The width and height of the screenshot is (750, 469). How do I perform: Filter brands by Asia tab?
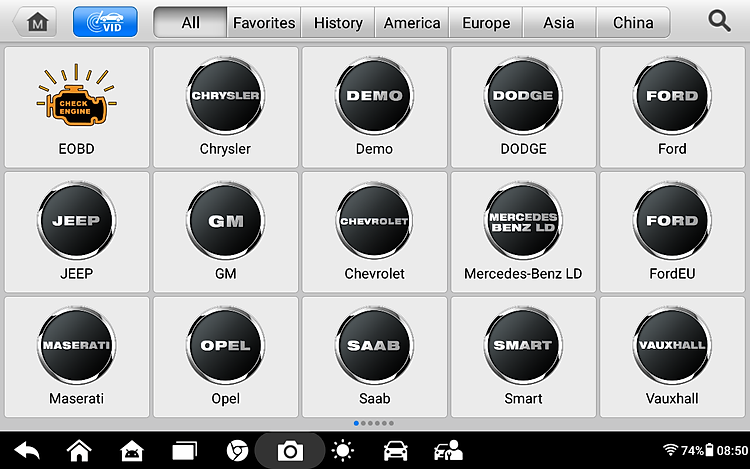pyautogui.click(x=559, y=22)
